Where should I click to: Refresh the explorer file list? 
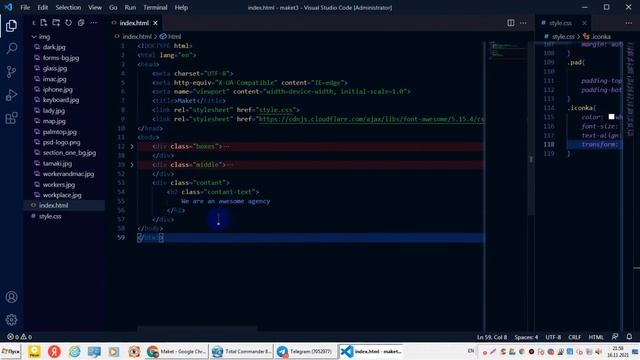[x=69, y=23]
